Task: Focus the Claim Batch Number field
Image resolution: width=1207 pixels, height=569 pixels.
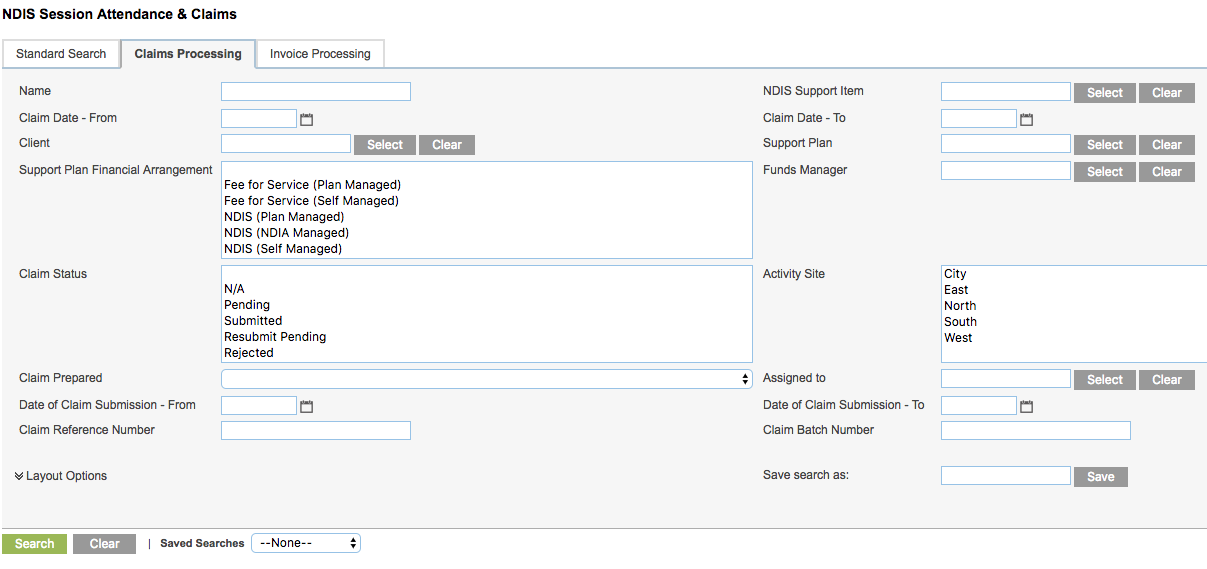Action: pos(1036,431)
